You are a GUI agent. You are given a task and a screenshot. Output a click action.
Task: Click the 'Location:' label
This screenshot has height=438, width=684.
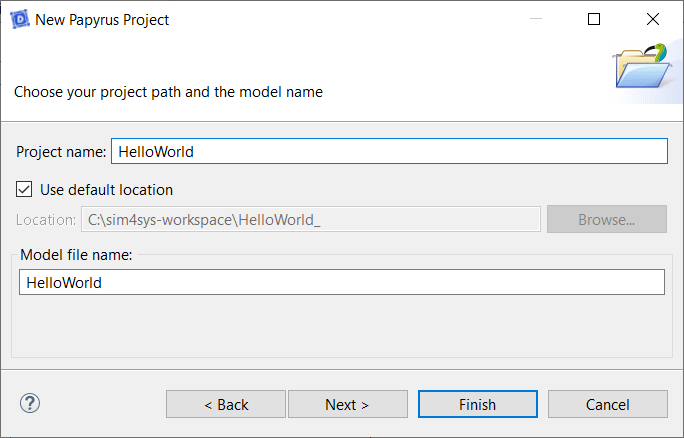tap(46, 220)
